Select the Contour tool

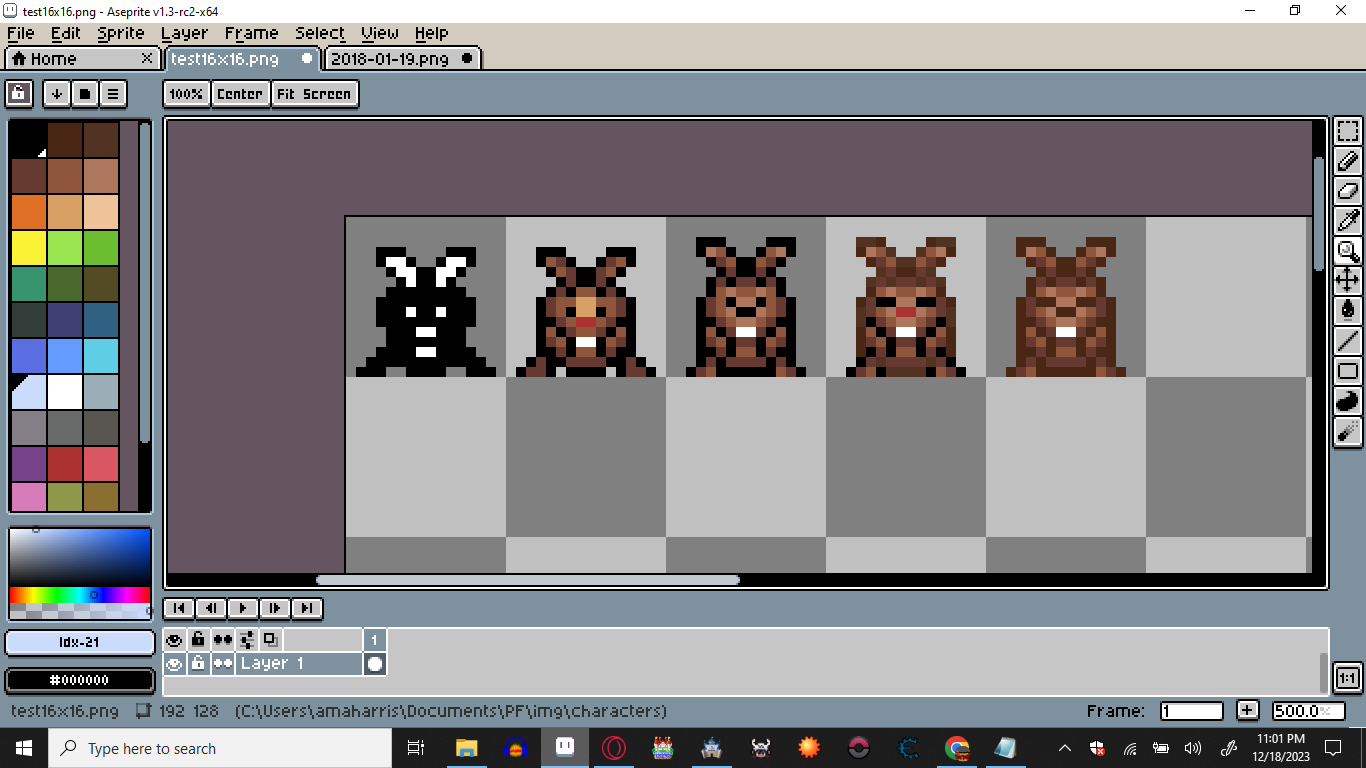click(x=1347, y=401)
